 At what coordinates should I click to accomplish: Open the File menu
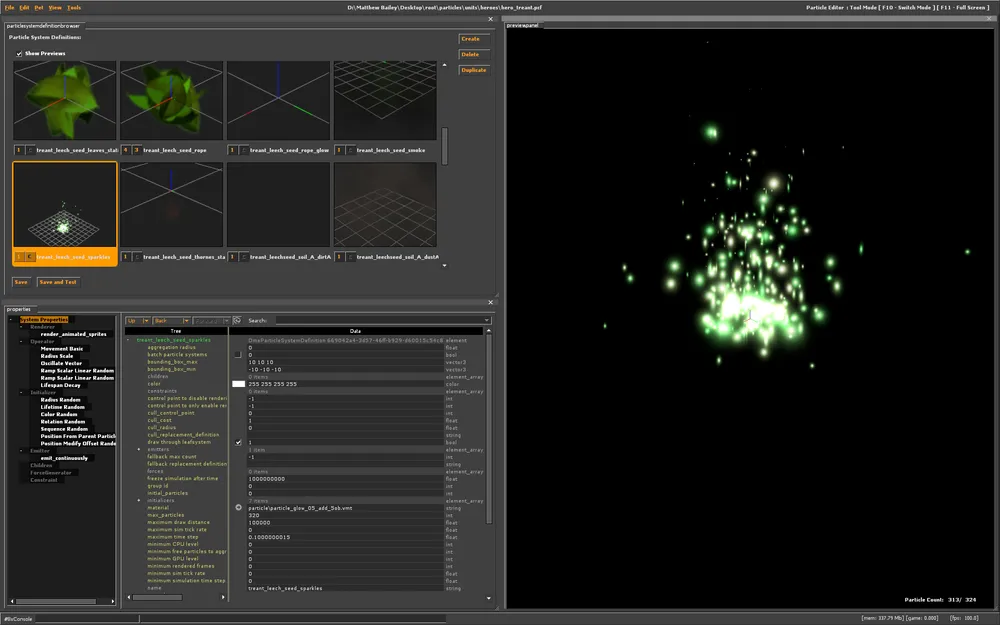[10, 7]
